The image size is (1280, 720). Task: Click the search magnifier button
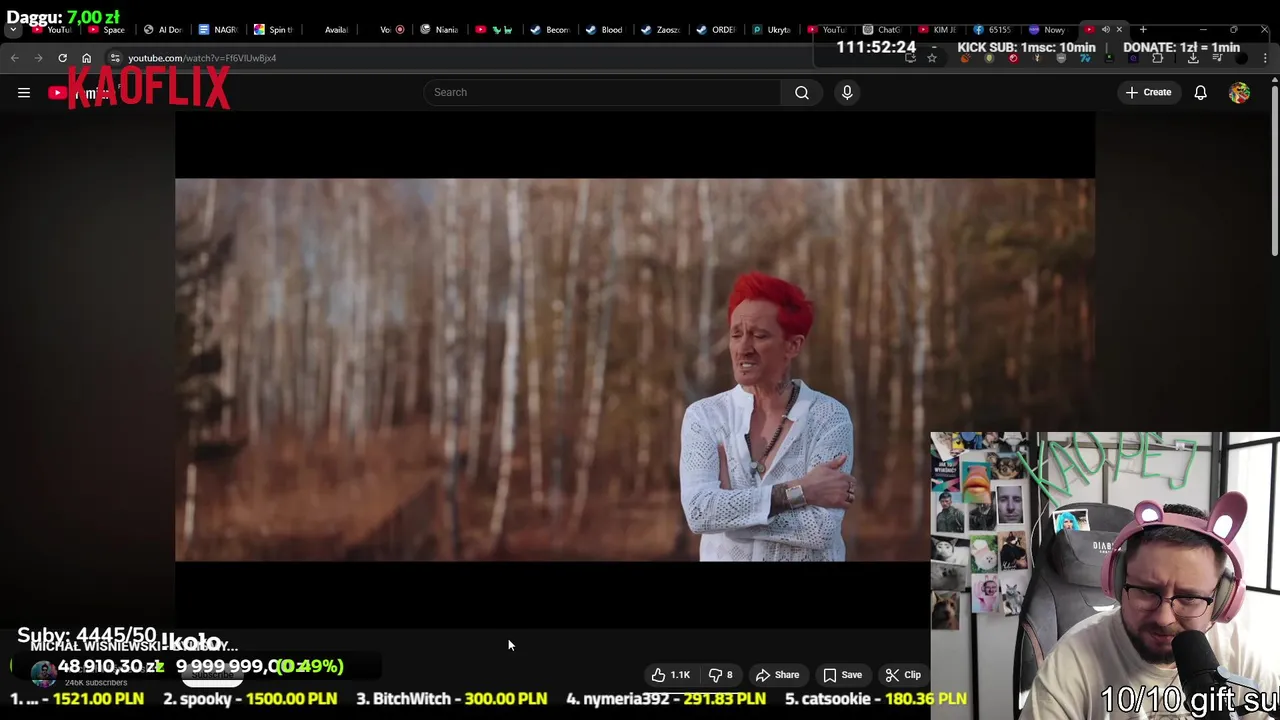[802, 92]
